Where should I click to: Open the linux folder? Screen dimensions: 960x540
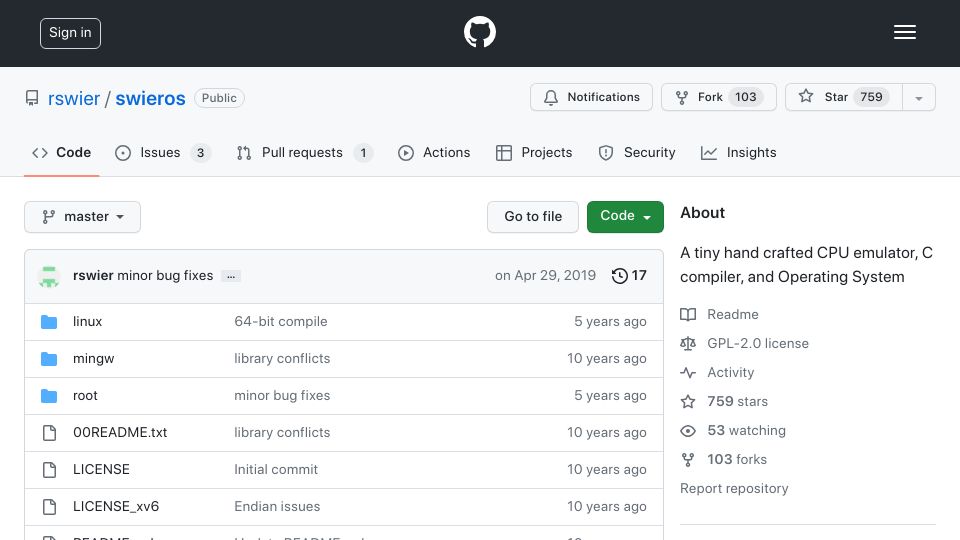88,321
